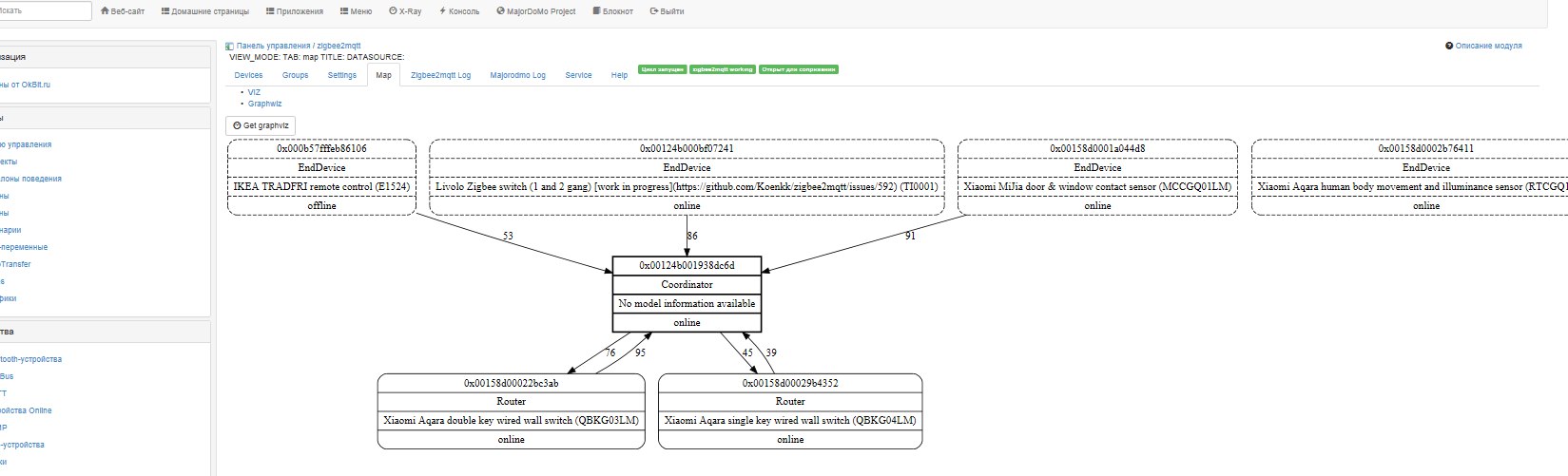This screenshot has width=1568, height=476.
Task: Select node address 0x00158d0002b76411
Action: click(1426, 148)
